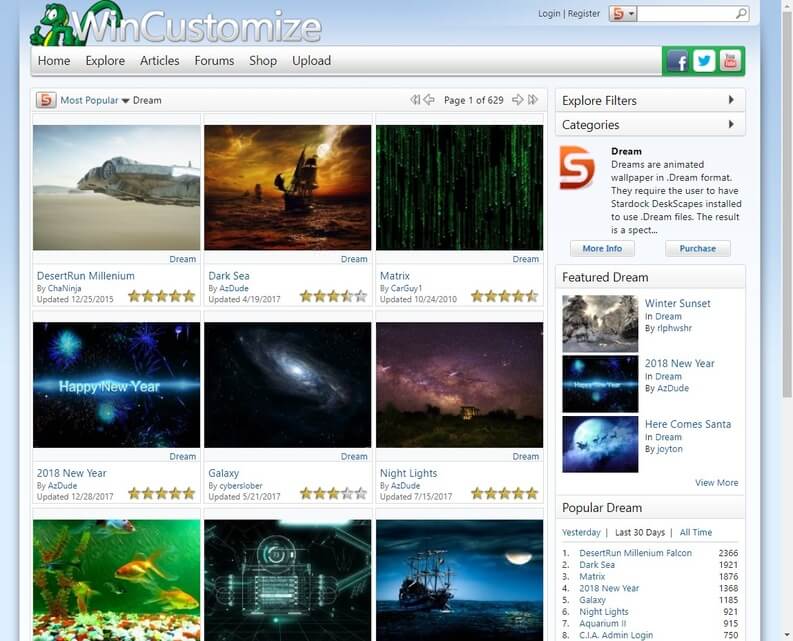Open the Facebook social icon
The image size is (793, 641).
(x=677, y=61)
